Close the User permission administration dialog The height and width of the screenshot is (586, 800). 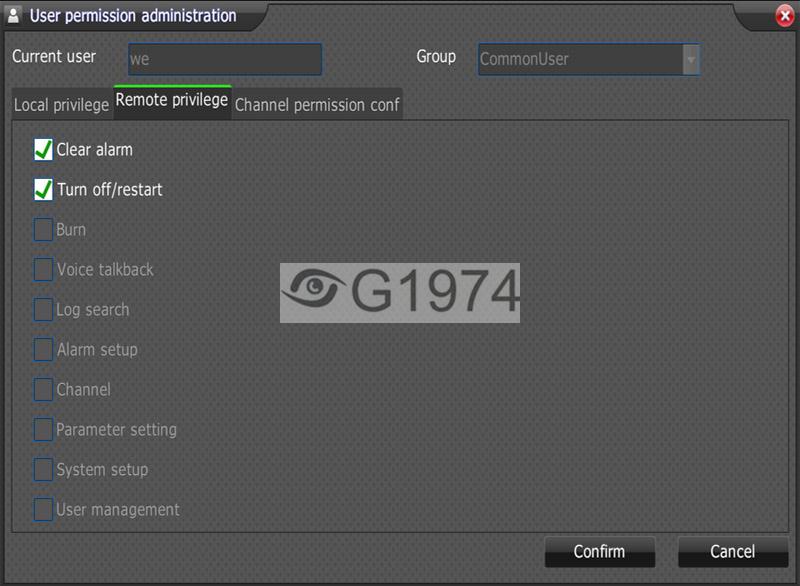(785, 16)
